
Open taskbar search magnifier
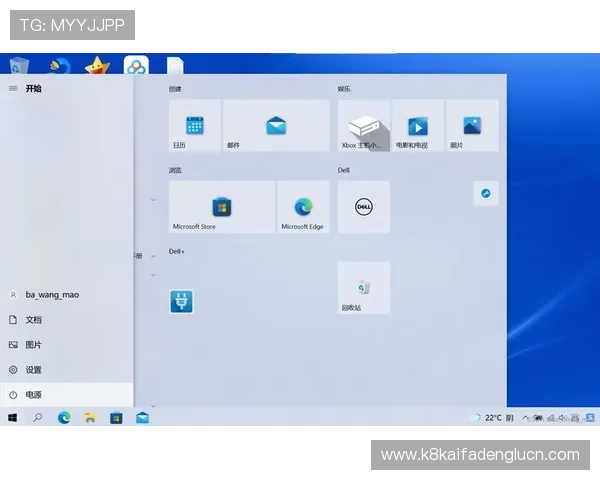click(x=38, y=418)
